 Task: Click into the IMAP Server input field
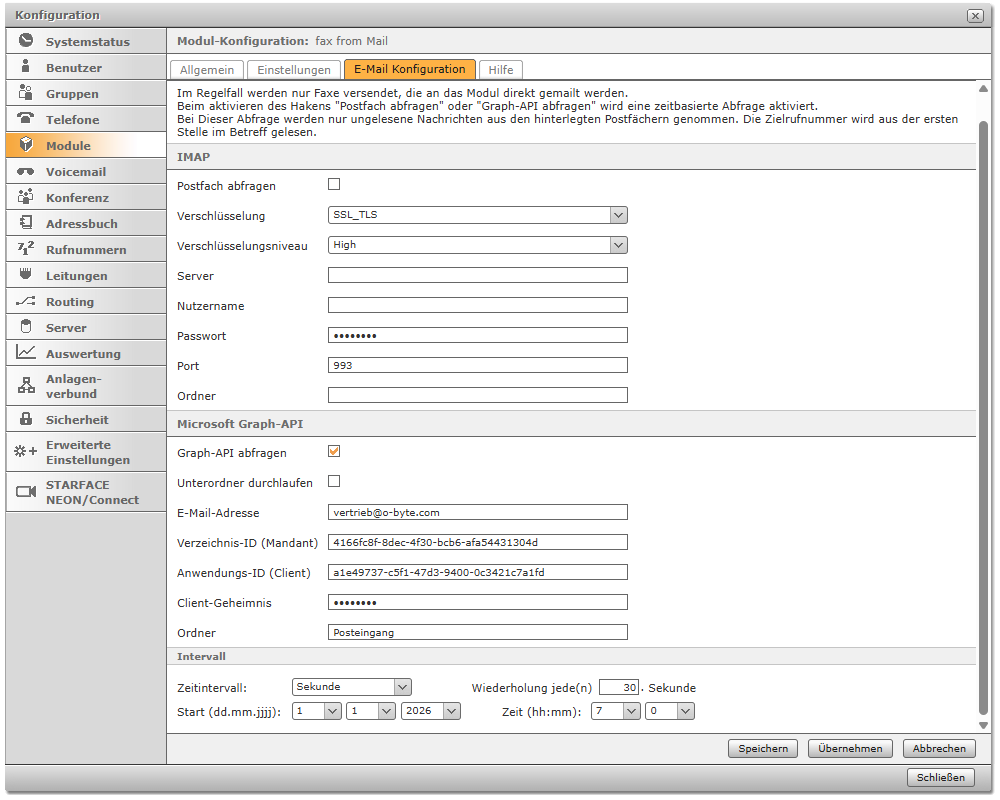478,276
